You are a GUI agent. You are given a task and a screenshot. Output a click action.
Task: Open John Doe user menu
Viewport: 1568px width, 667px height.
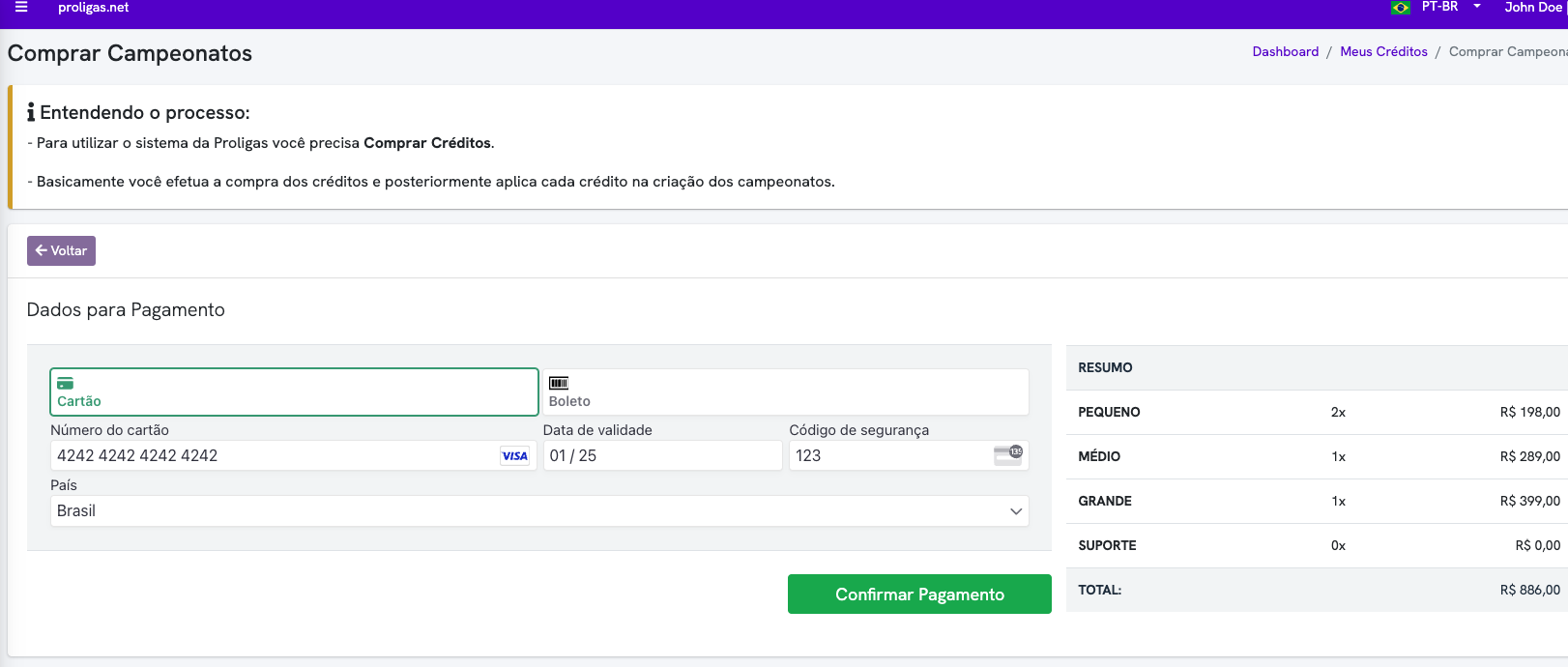click(1533, 8)
